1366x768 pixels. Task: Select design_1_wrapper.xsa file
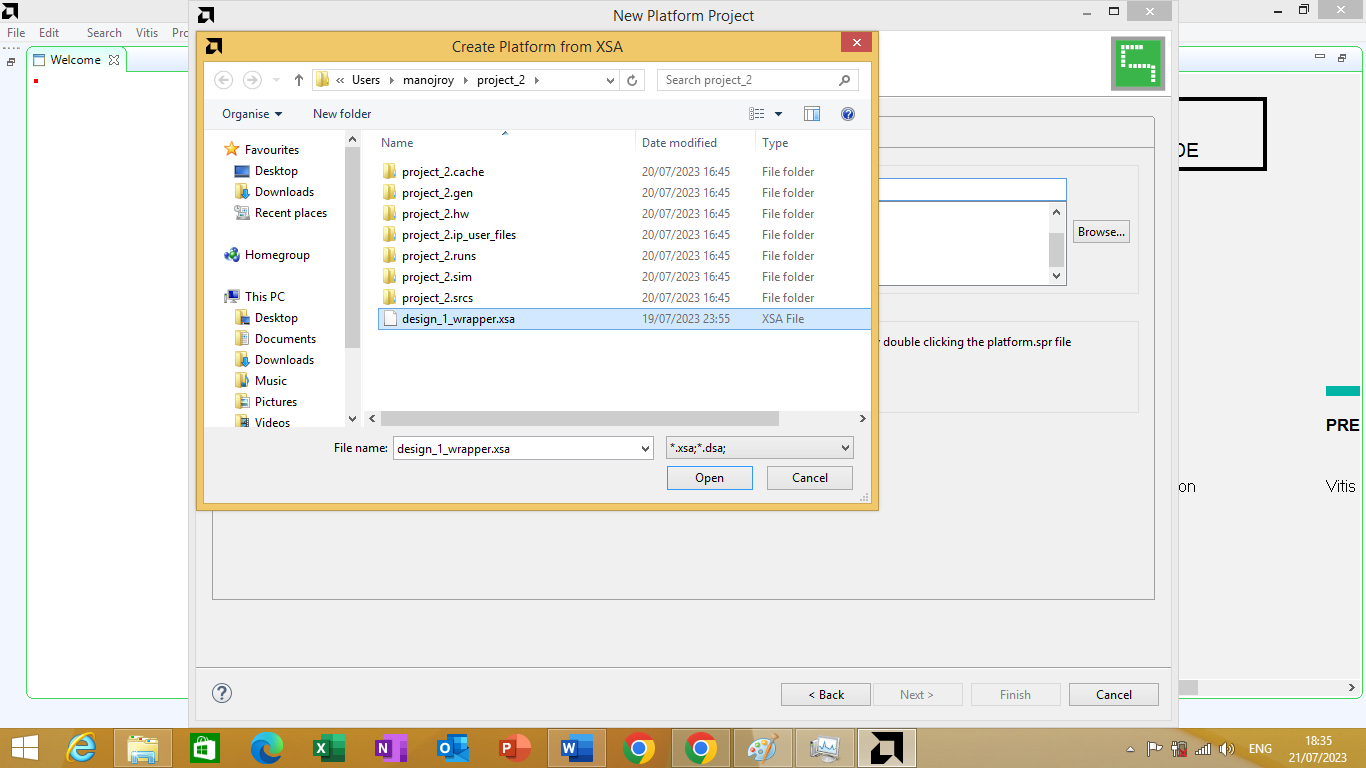click(624, 319)
